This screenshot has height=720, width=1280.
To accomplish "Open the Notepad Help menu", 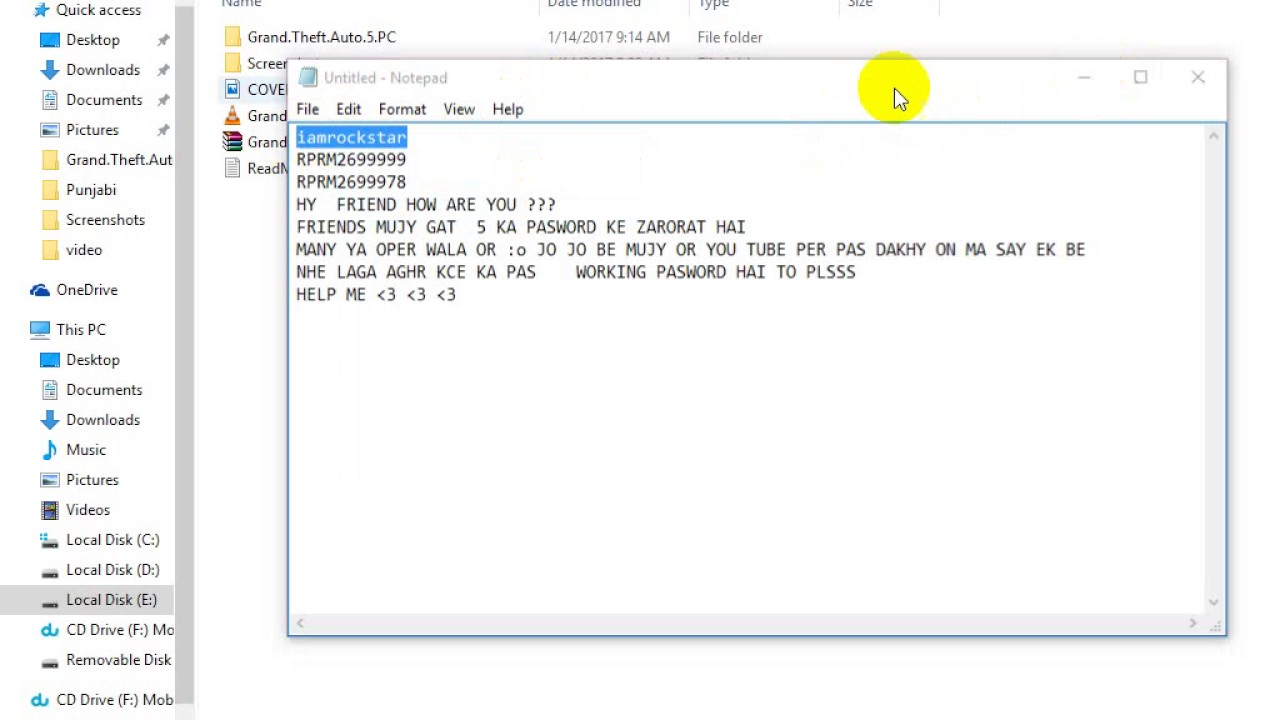I will tap(507, 109).
